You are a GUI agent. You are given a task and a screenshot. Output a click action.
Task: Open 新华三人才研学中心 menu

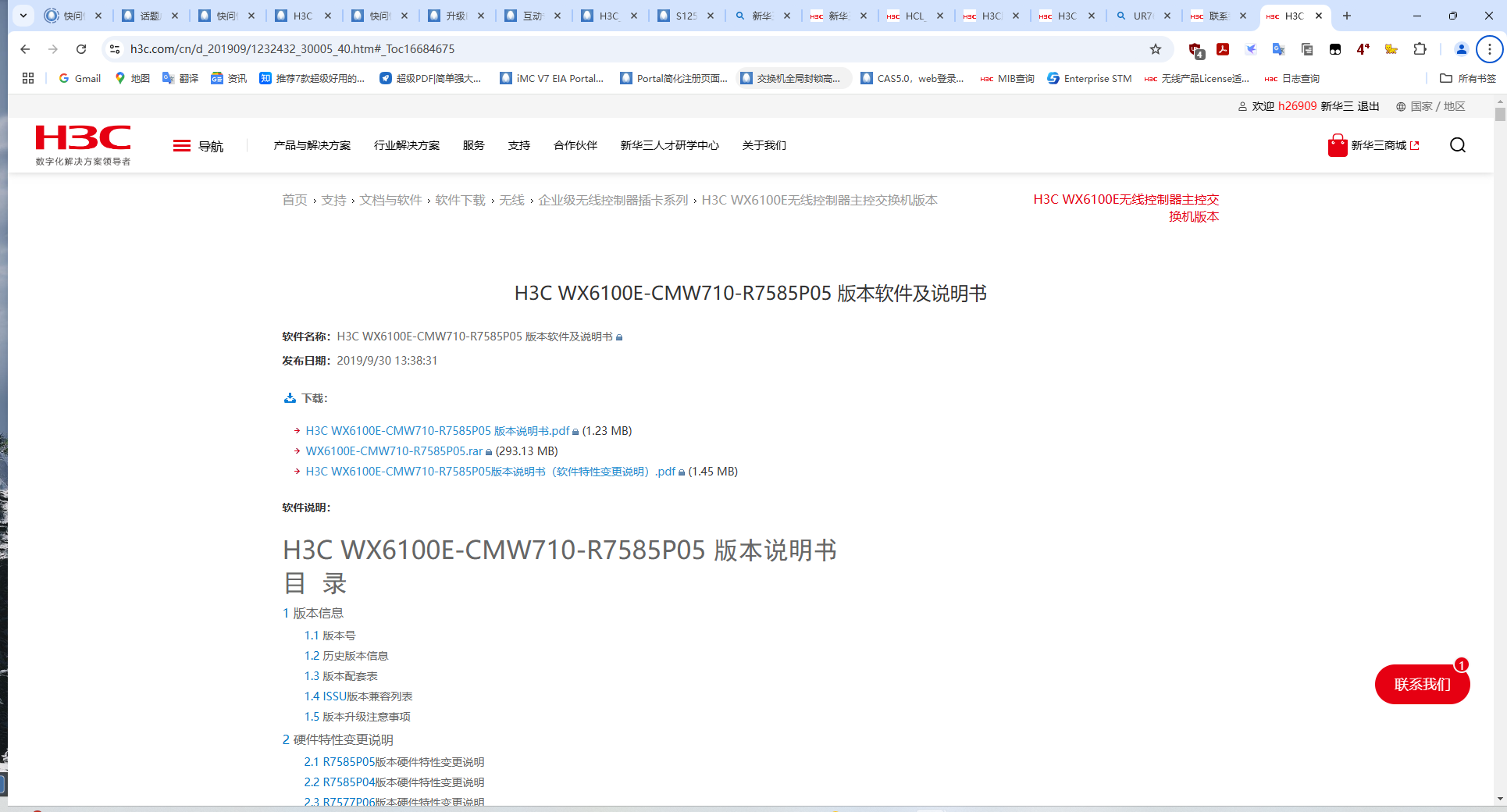point(670,145)
